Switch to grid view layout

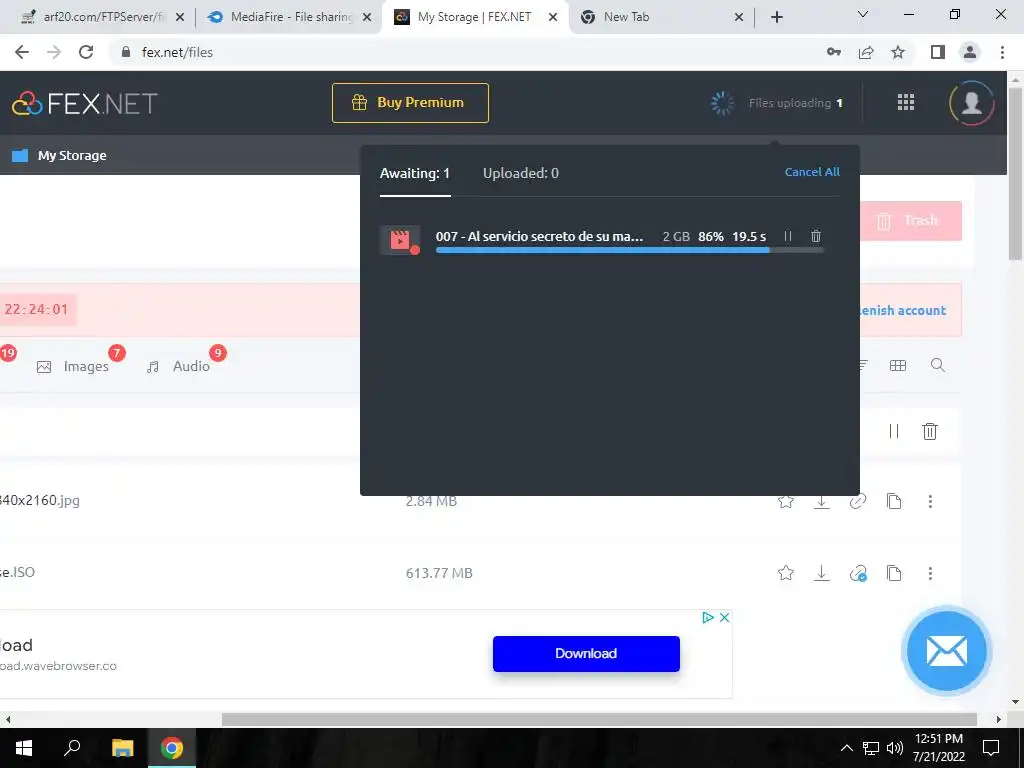click(898, 366)
